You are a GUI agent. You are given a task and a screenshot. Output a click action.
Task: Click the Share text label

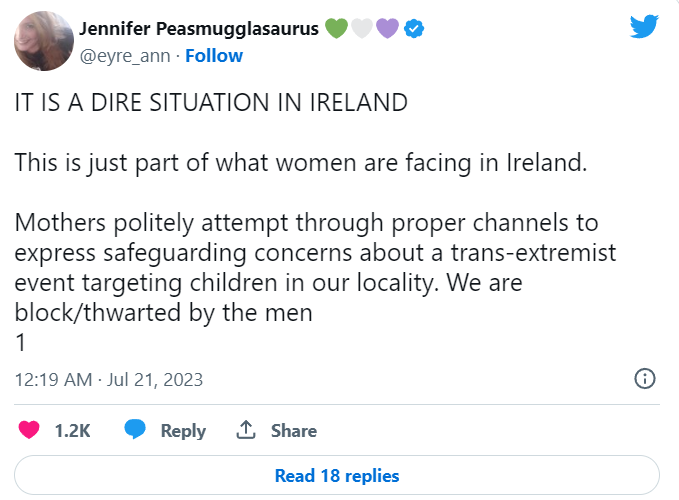pyautogui.click(x=294, y=431)
